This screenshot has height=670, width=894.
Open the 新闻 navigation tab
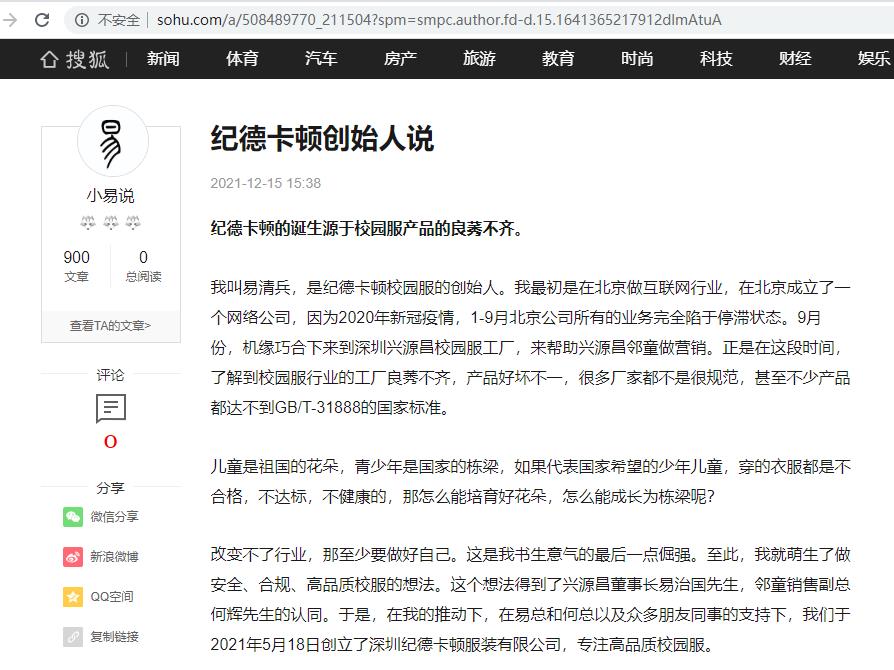pyautogui.click(x=163, y=59)
